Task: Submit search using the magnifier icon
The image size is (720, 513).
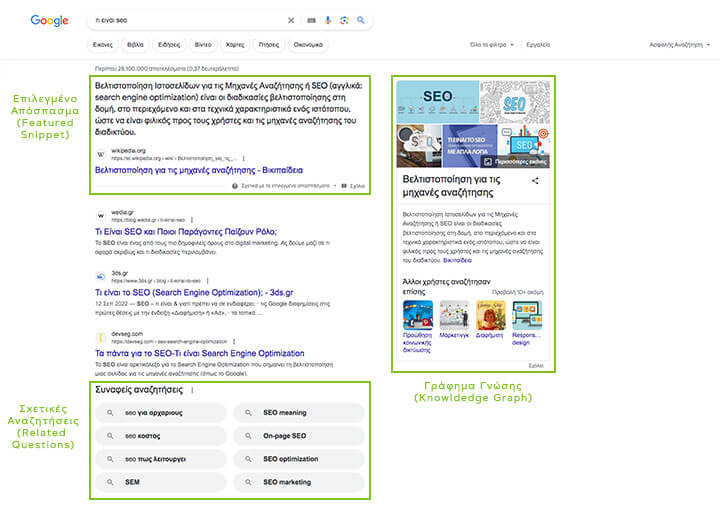Action: [360, 20]
